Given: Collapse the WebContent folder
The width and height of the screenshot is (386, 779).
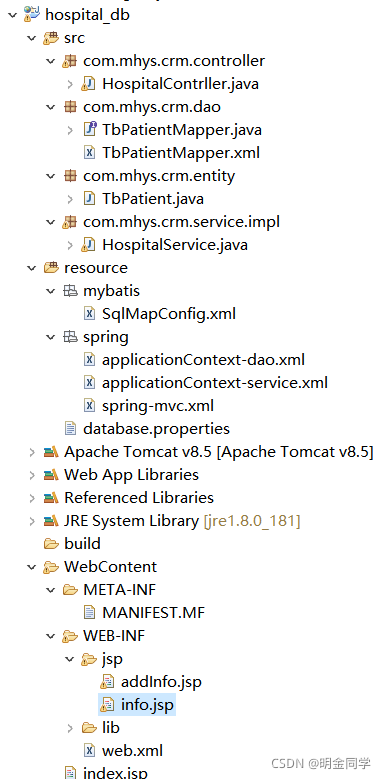Looking at the screenshot, I should tap(32, 567).
